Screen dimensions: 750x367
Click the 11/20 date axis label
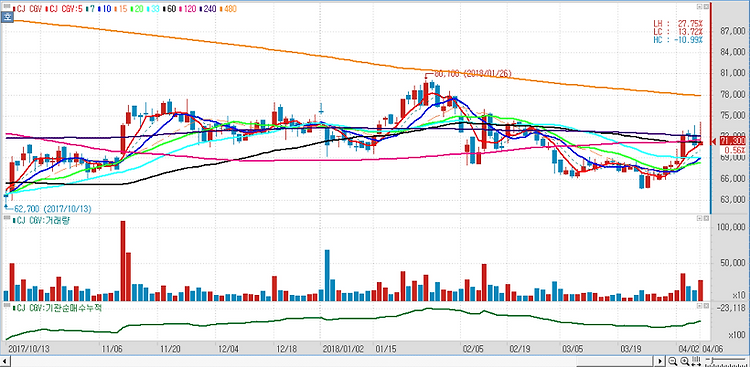[171, 349]
